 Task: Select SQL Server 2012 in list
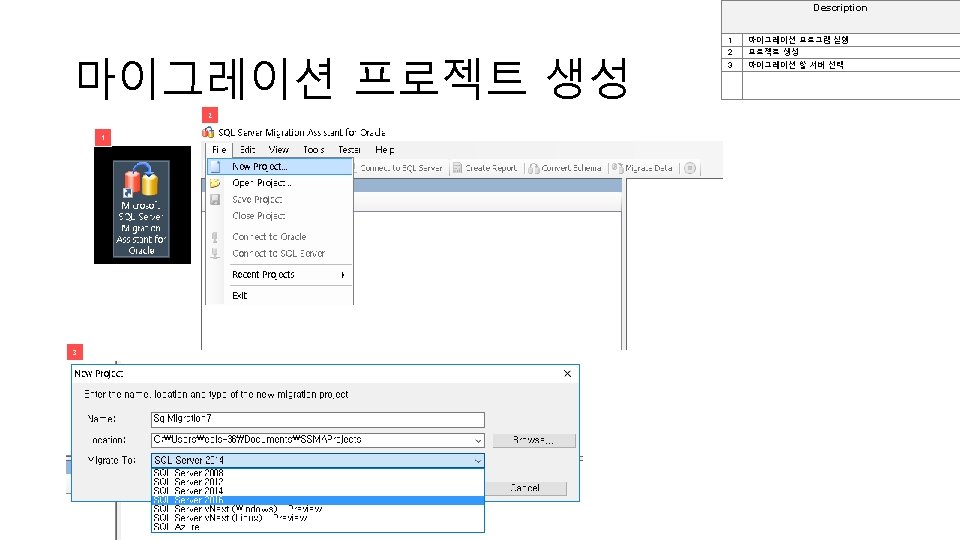318,482
